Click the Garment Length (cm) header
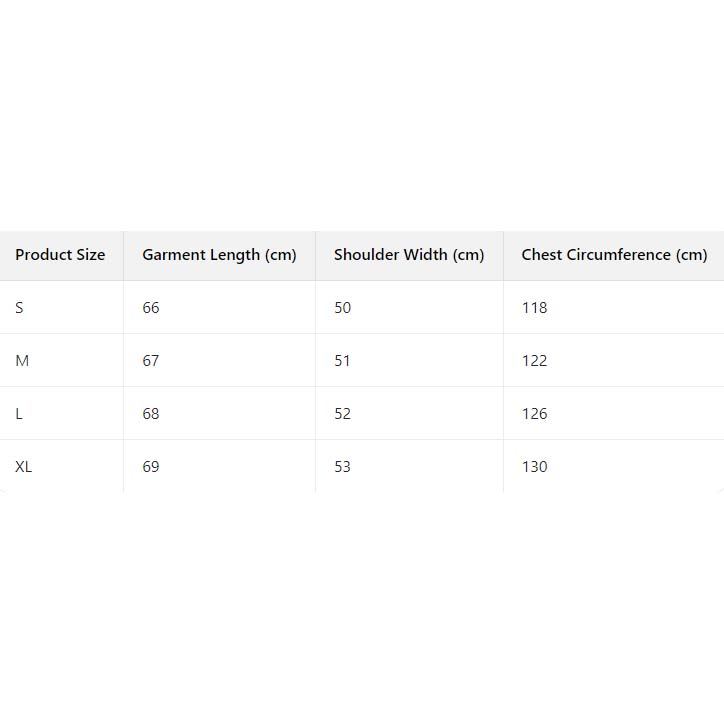The width and height of the screenshot is (724, 724). [x=219, y=255]
